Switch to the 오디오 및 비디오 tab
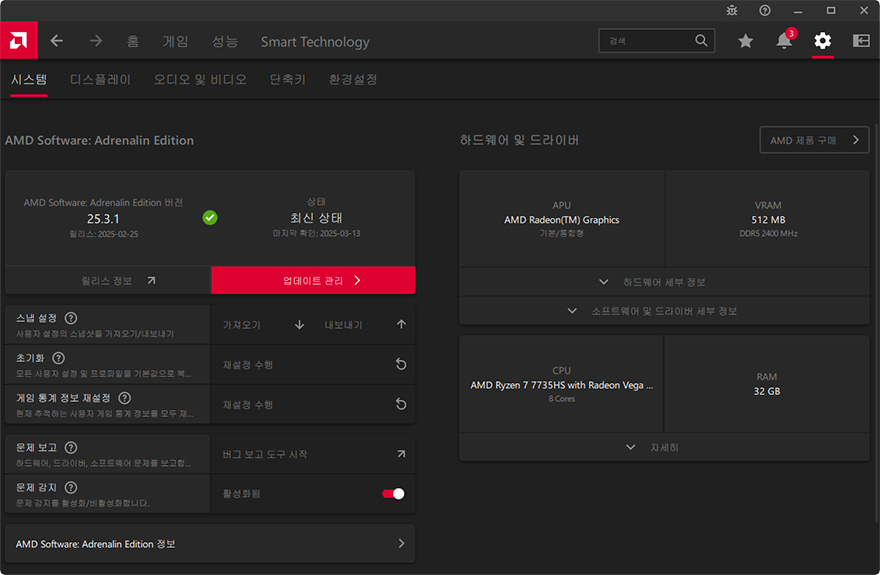Screen dimensions: 880x575 click(200, 80)
